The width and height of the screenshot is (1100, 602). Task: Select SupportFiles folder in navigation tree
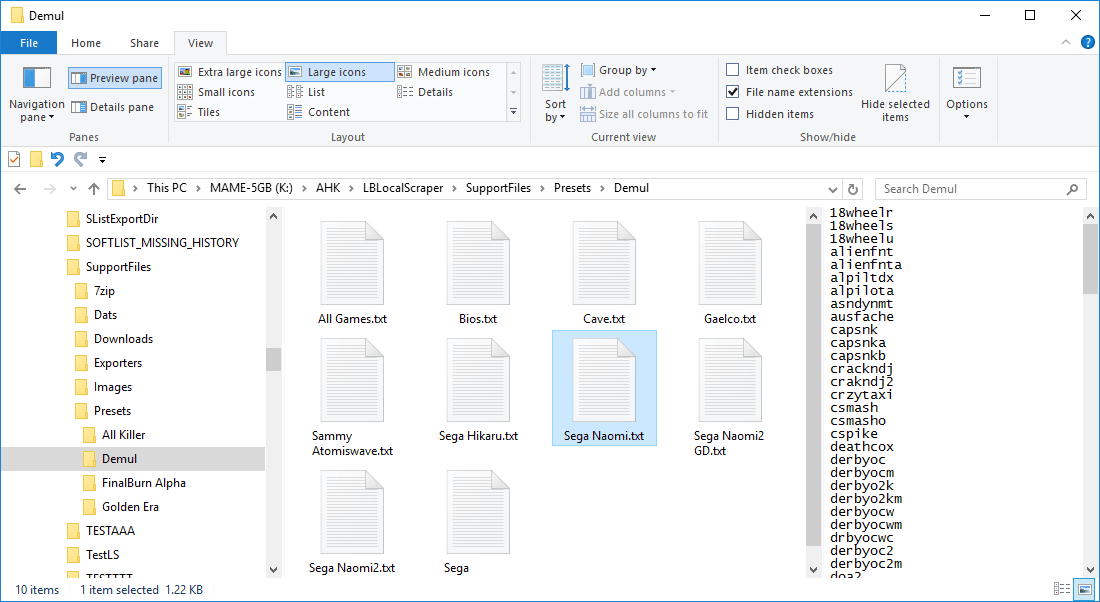109,267
